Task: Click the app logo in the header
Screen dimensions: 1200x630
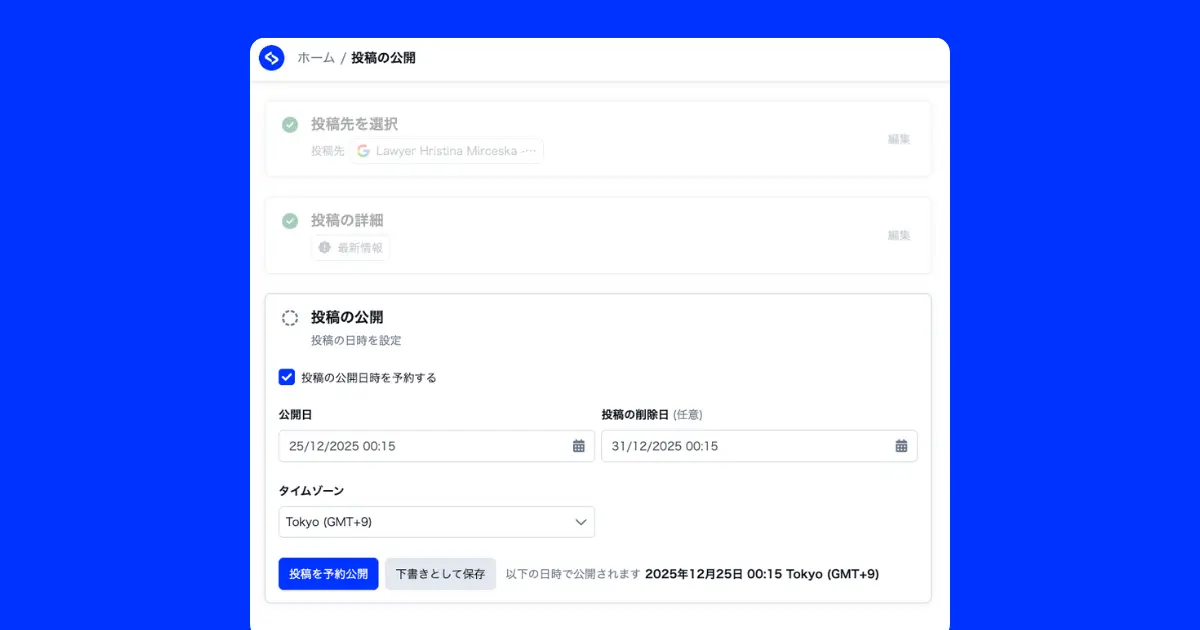Action: click(272, 58)
